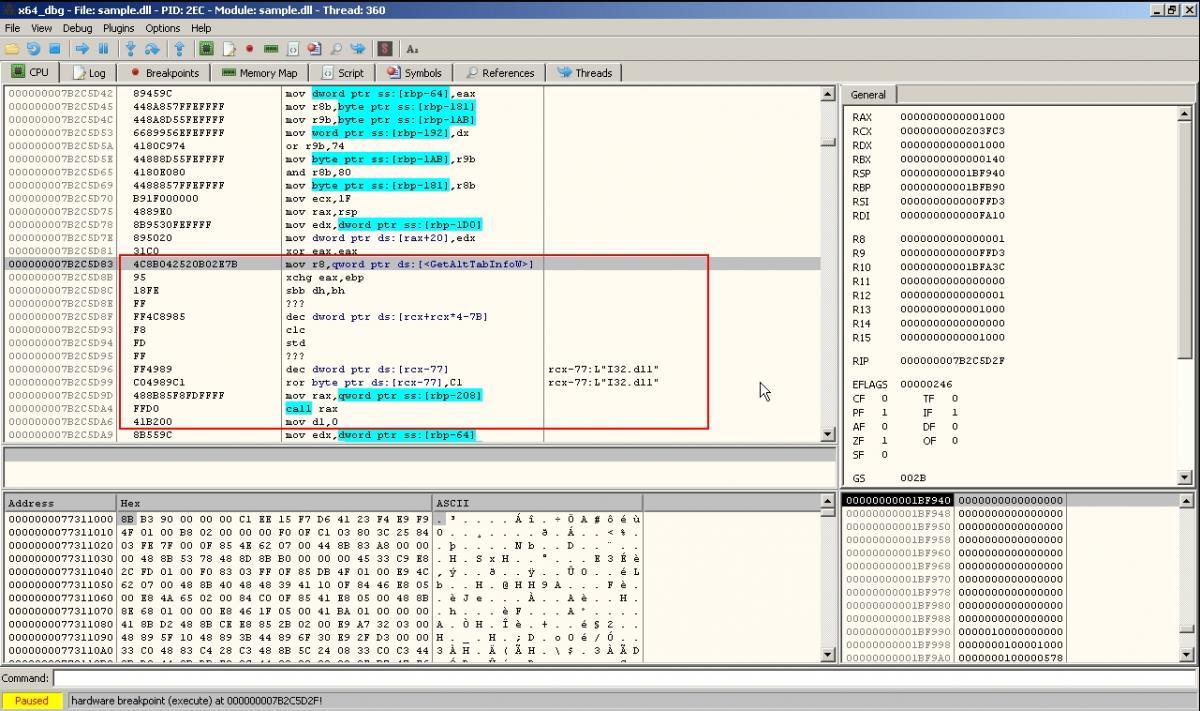Switch to the Breakpoints tab
This screenshot has height=711, width=1200.
[x=163, y=72]
